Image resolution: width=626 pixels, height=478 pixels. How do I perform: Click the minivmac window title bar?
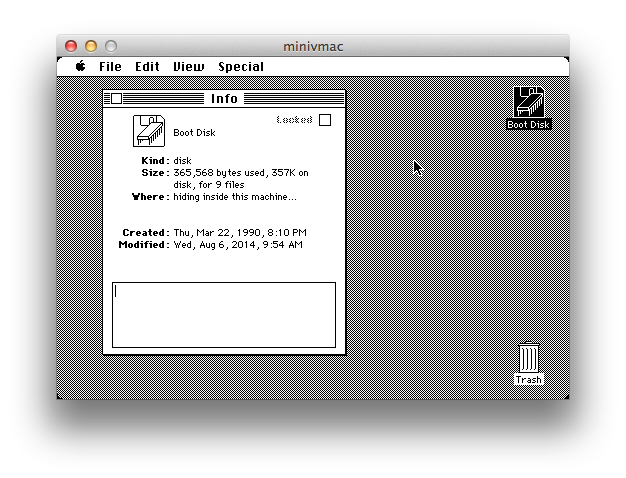(x=313, y=46)
